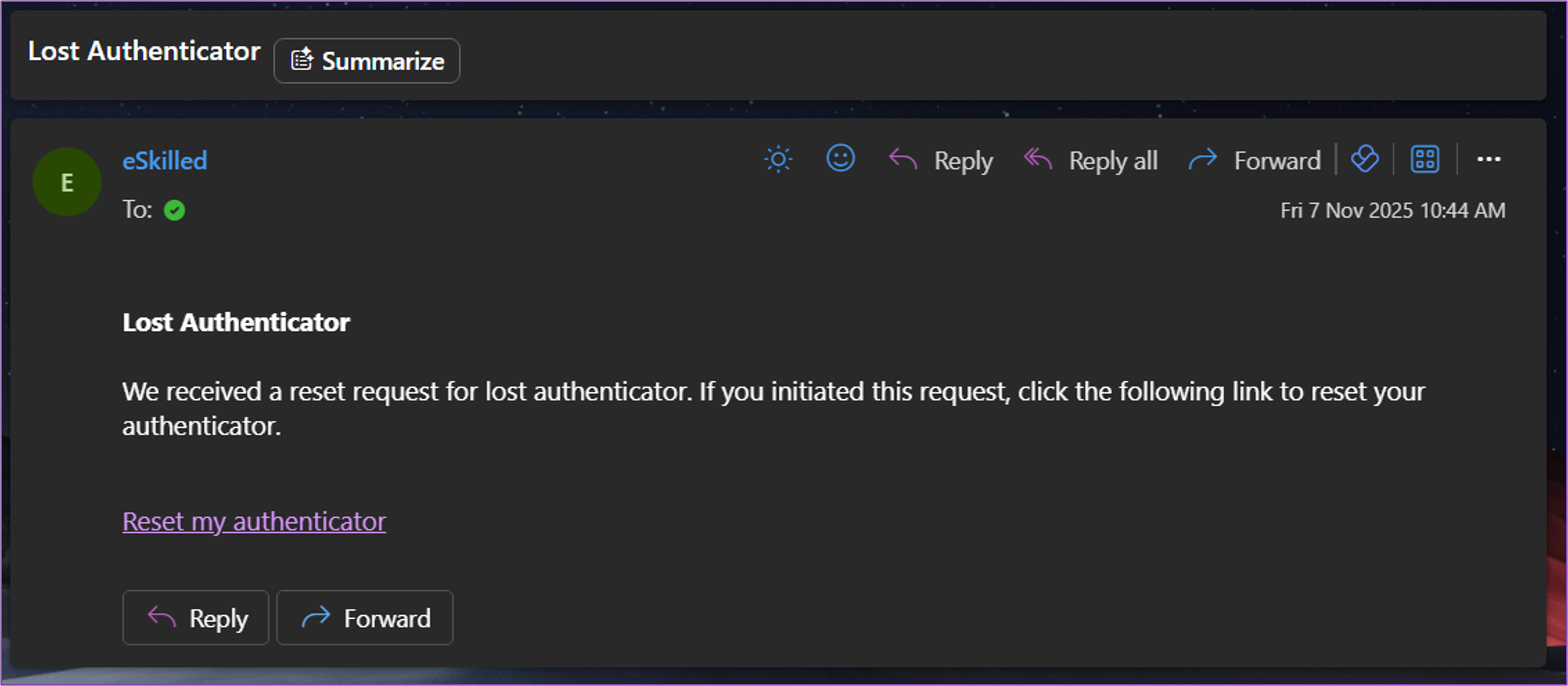Open the eSkilled sender name

tap(165, 161)
